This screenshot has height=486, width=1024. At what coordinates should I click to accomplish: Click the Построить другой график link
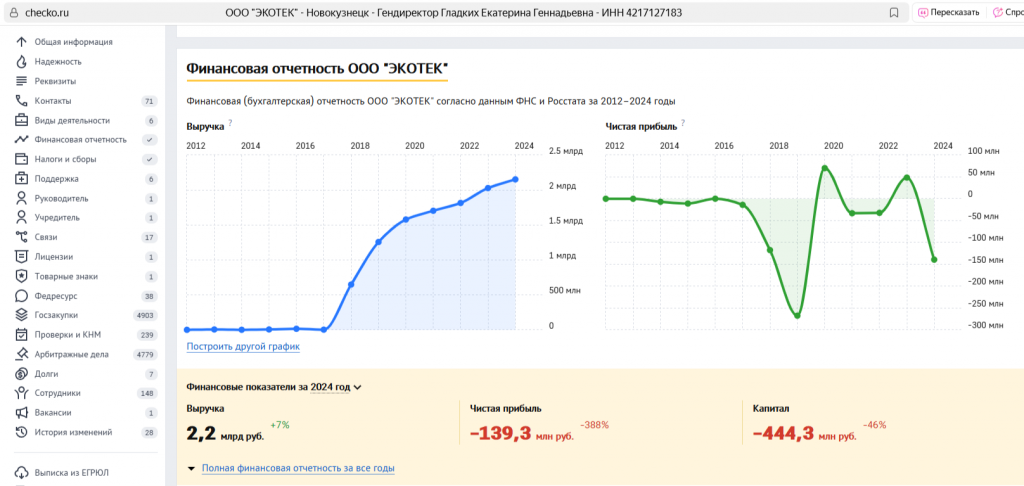click(243, 347)
